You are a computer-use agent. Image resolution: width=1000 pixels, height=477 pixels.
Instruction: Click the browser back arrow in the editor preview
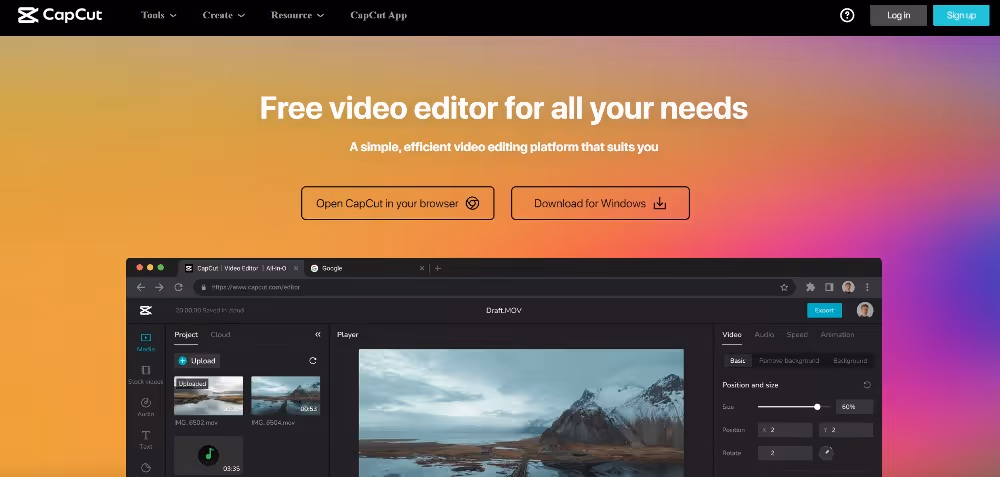click(141, 288)
